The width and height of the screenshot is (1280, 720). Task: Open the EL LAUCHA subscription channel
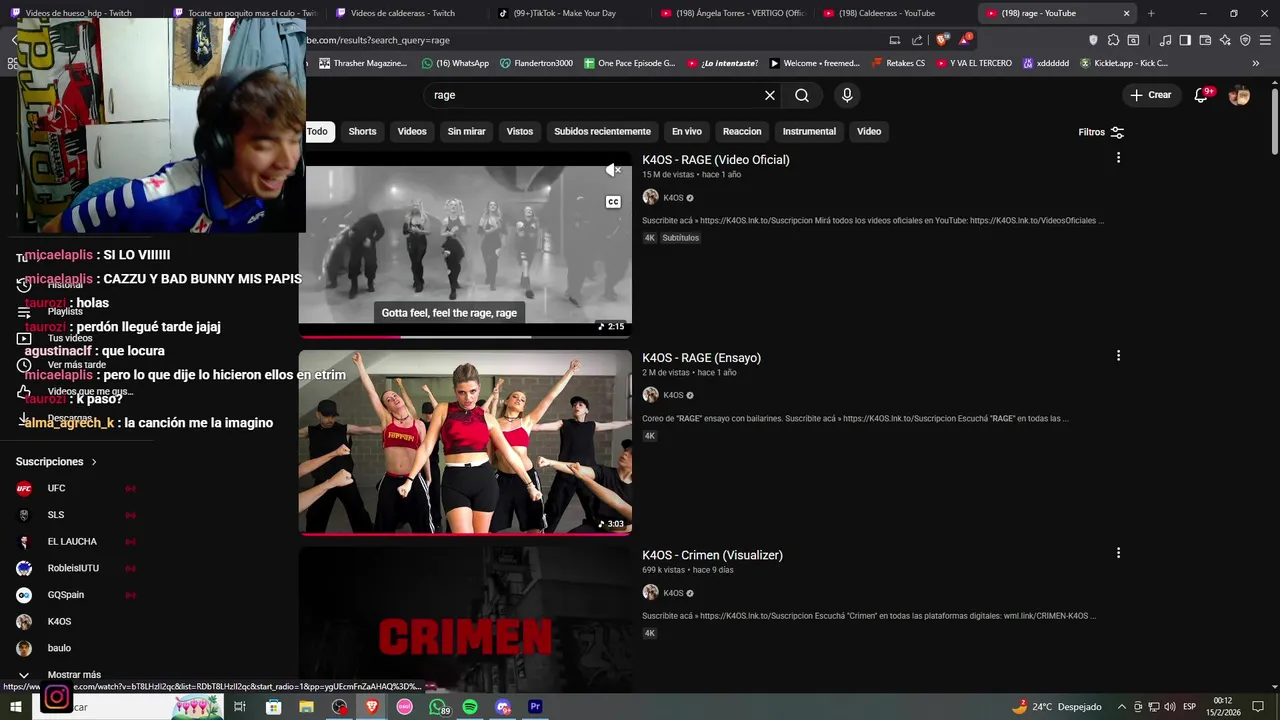point(70,541)
